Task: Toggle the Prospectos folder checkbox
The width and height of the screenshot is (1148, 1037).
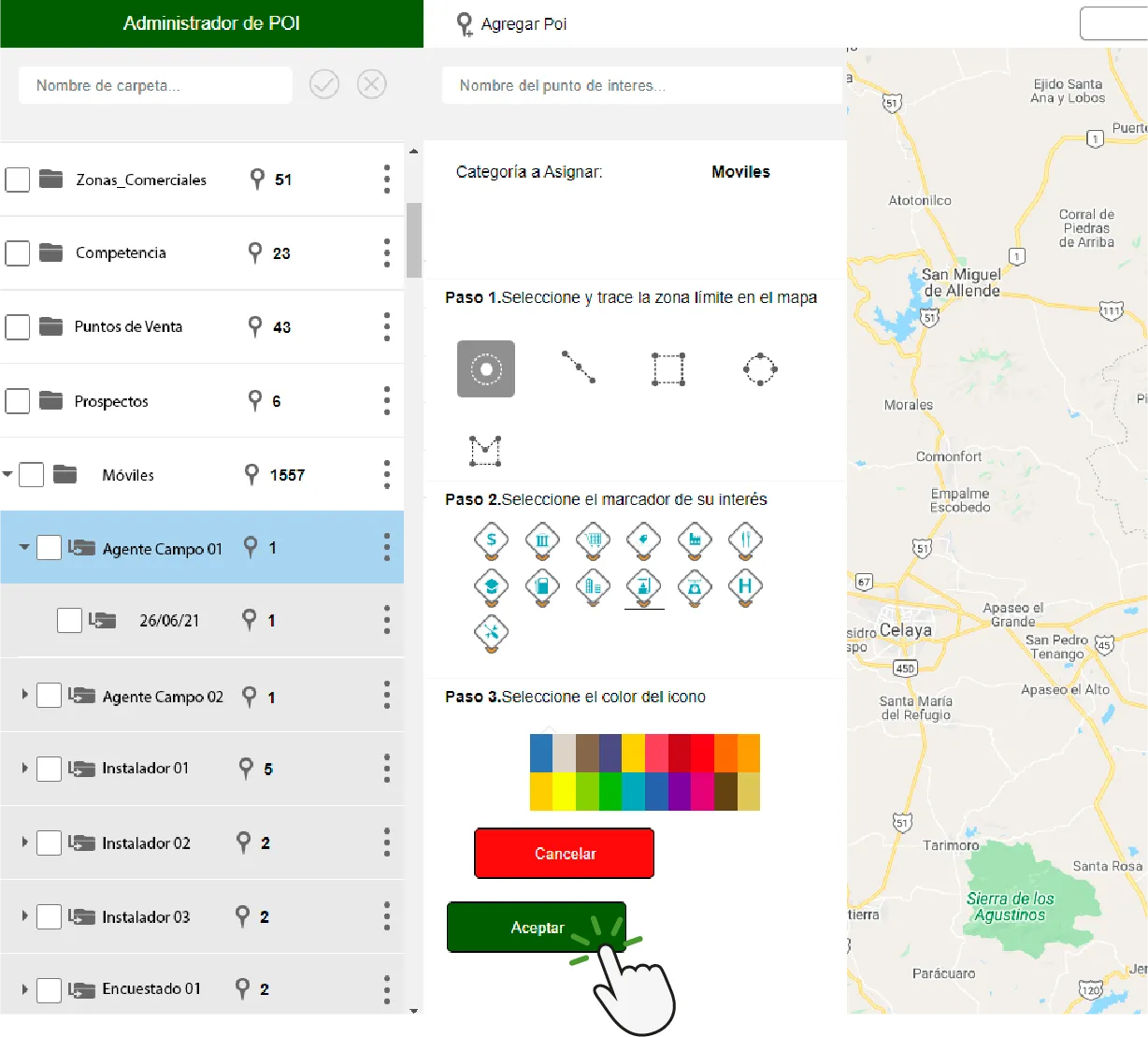Action: click(18, 401)
